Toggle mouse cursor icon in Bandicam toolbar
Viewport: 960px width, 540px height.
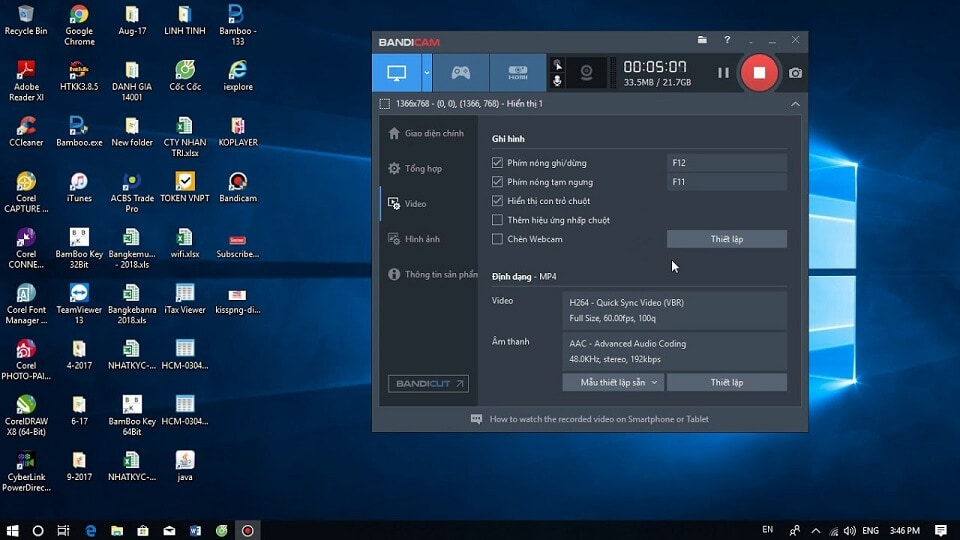click(557, 65)
